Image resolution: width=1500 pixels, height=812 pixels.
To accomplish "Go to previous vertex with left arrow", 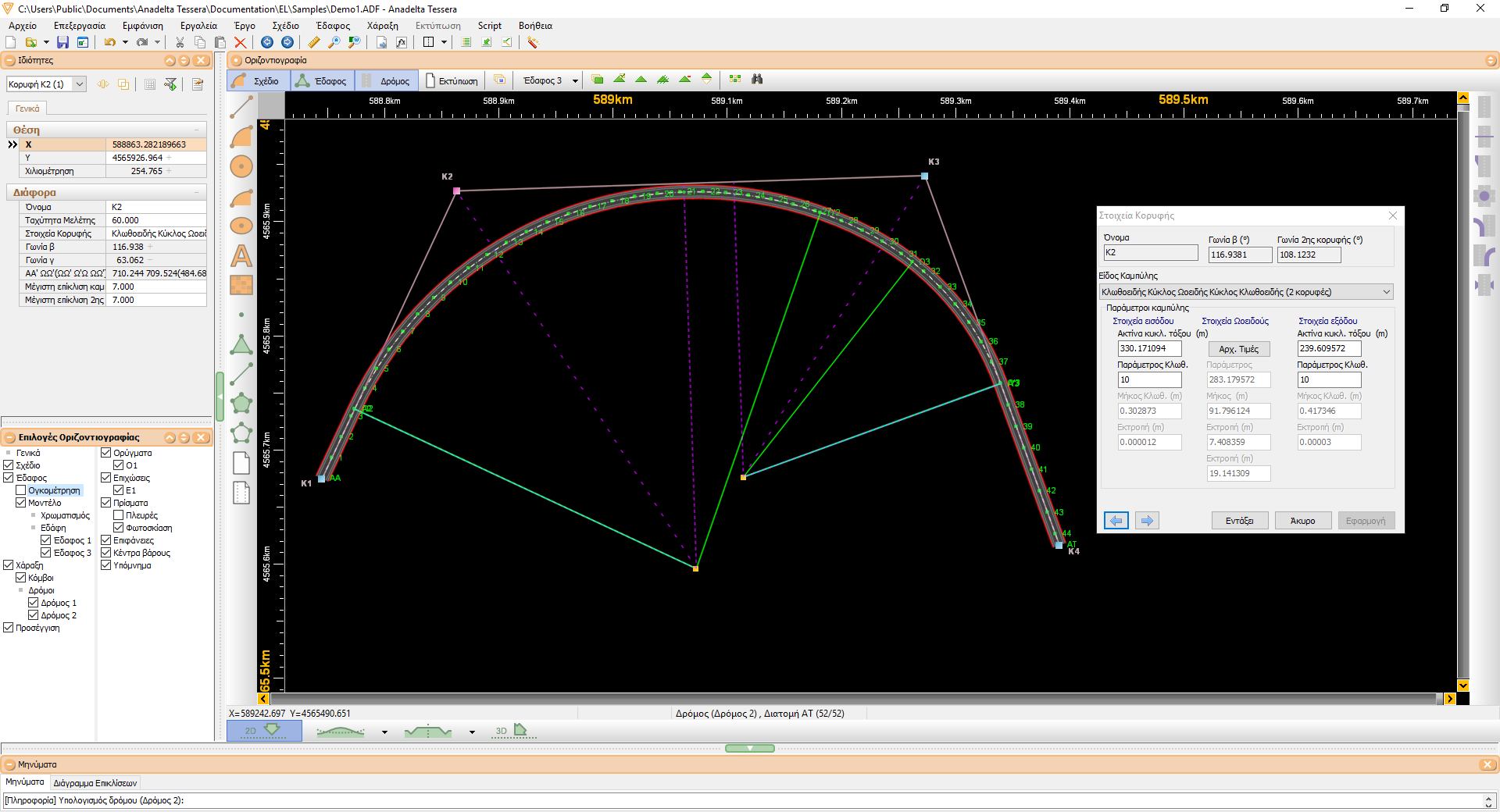I will [1116, 521].
